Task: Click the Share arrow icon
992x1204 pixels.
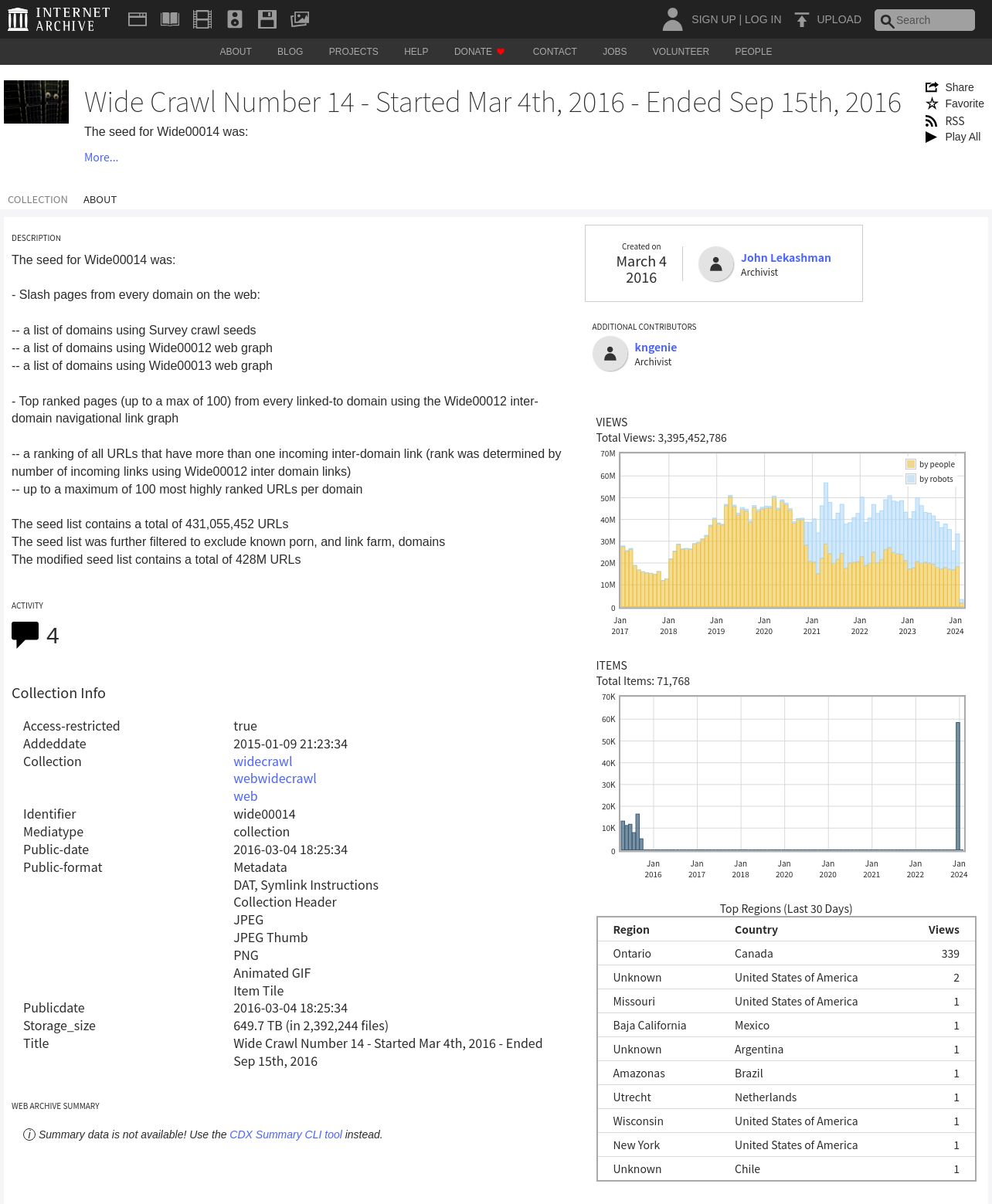Action: pyautogui.click(x=932, y=87)
